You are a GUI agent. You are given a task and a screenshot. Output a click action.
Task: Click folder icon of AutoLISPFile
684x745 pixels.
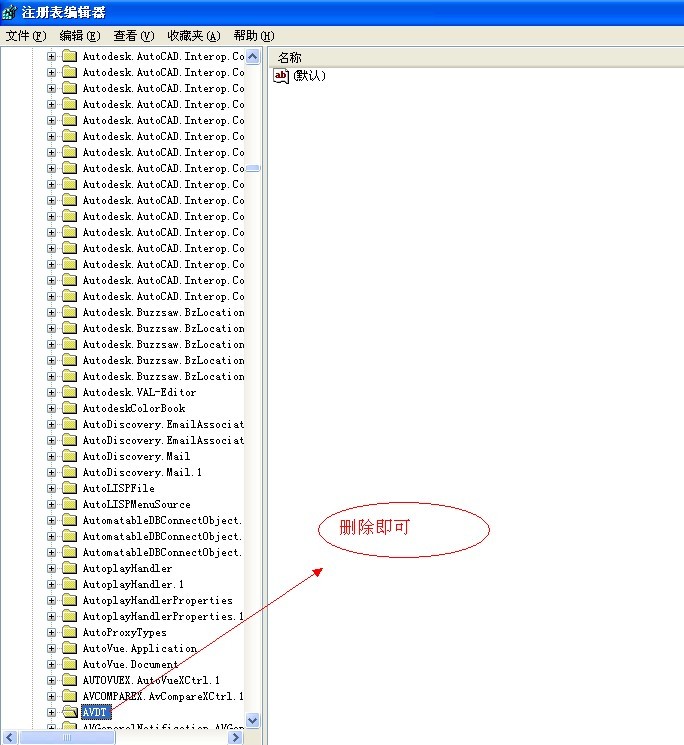click(70, 488)
